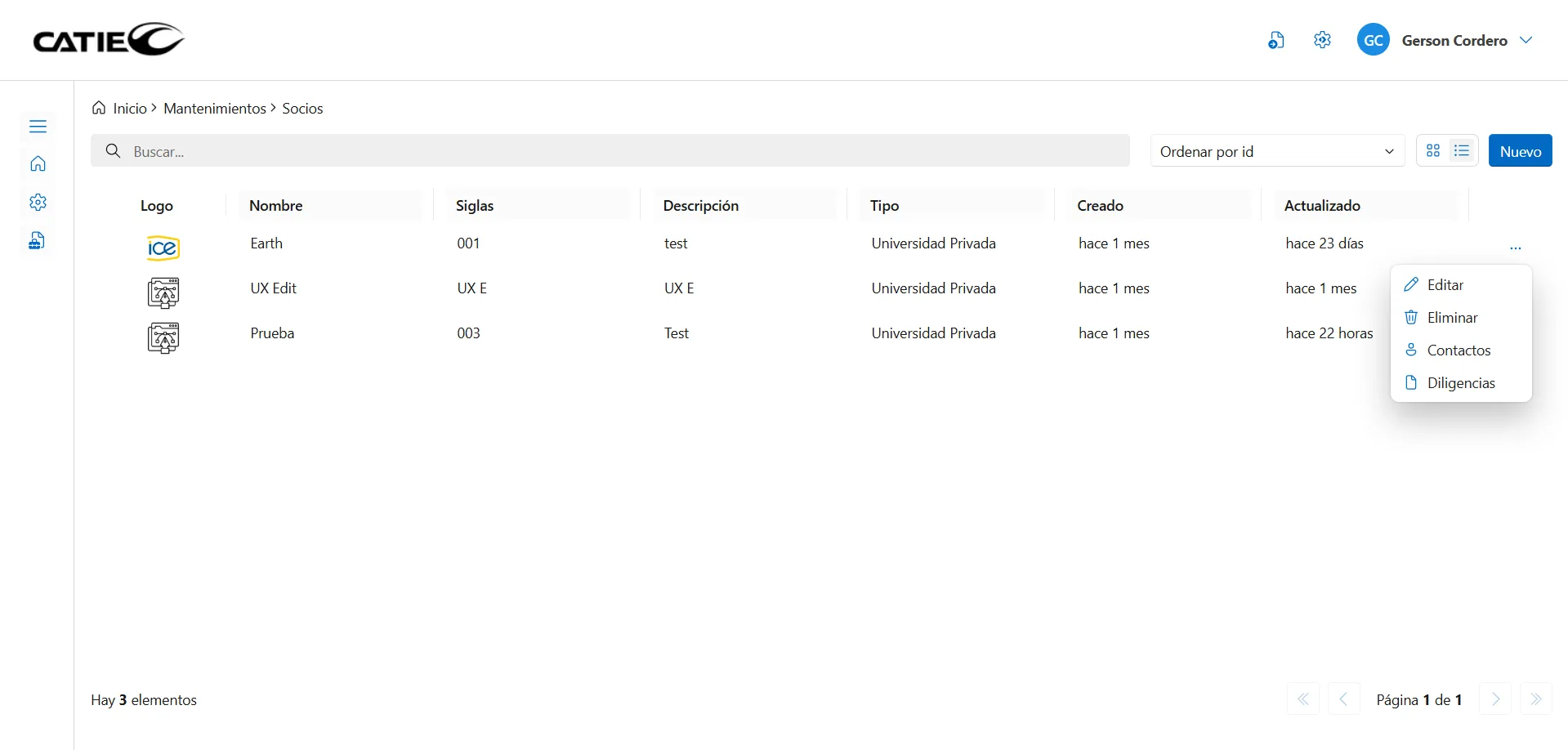Open the Ordenar por id dropdown
Screen dimensions: 1568x750
1276,151
